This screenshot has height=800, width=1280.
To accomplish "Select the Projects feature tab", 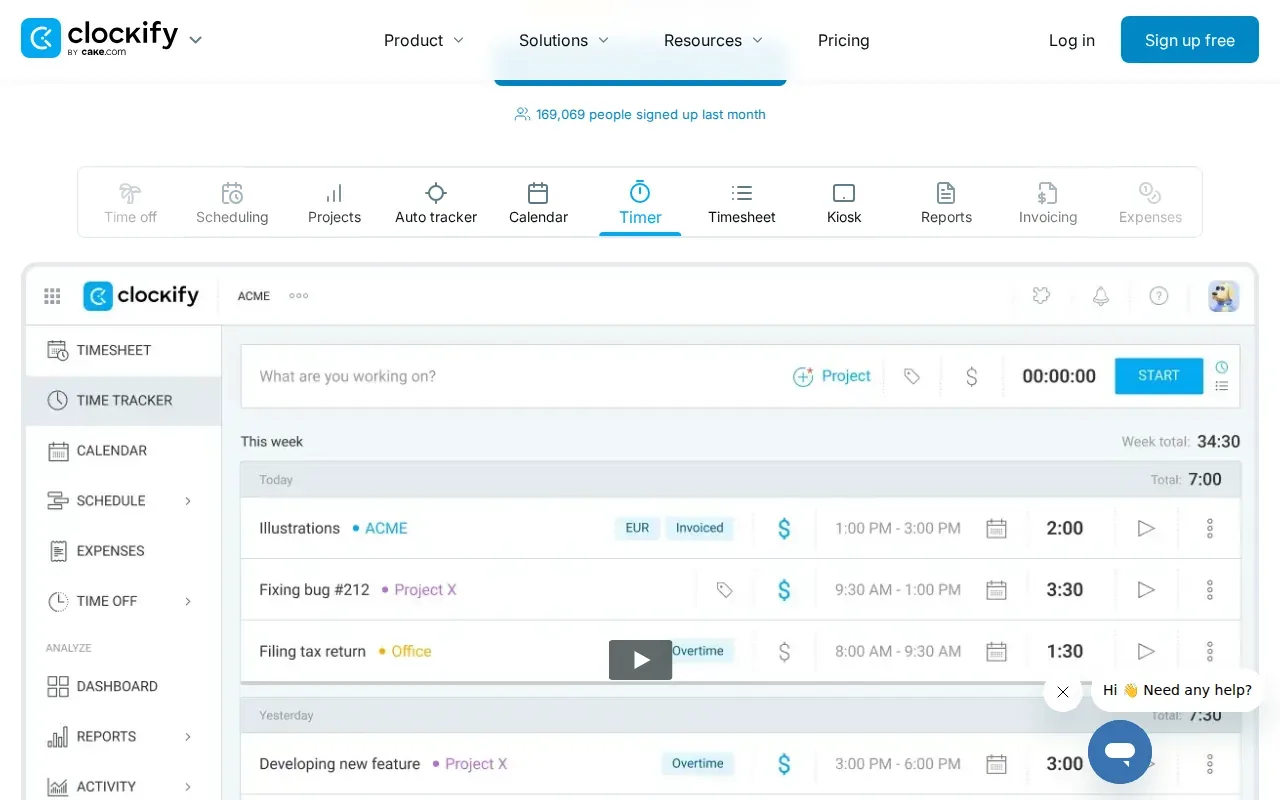I will click(334, 203).
